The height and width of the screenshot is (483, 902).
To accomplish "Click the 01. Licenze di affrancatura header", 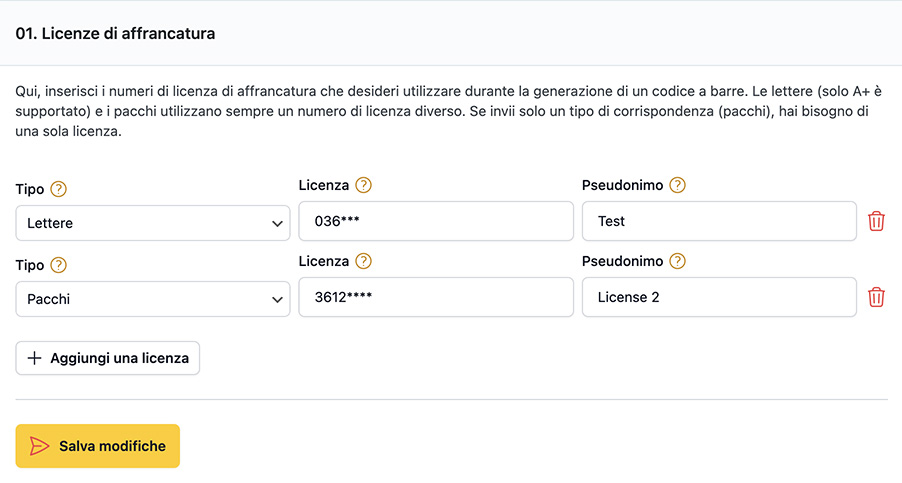I will pos(115,33).
